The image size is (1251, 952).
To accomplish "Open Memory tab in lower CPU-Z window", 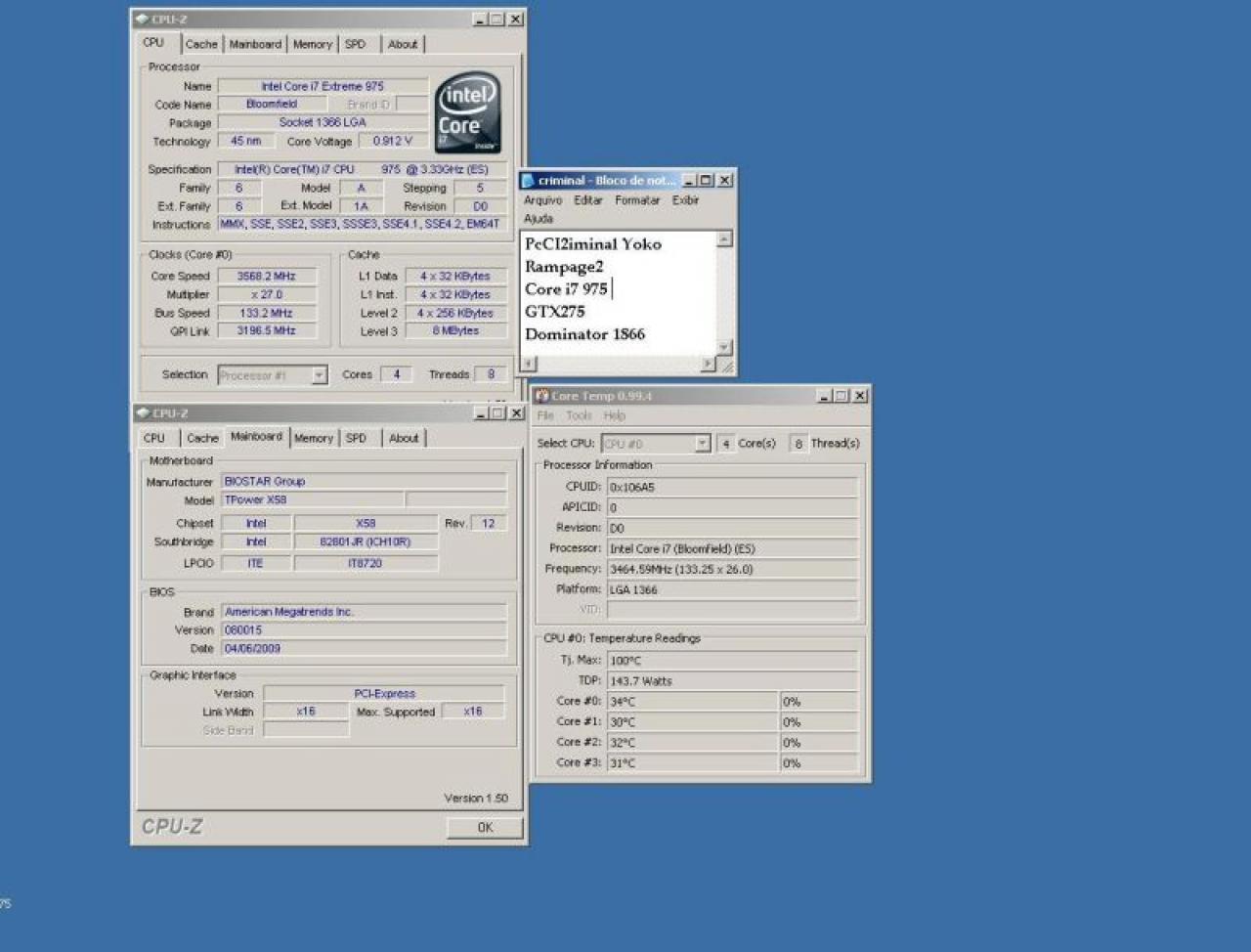I will 313,438.
